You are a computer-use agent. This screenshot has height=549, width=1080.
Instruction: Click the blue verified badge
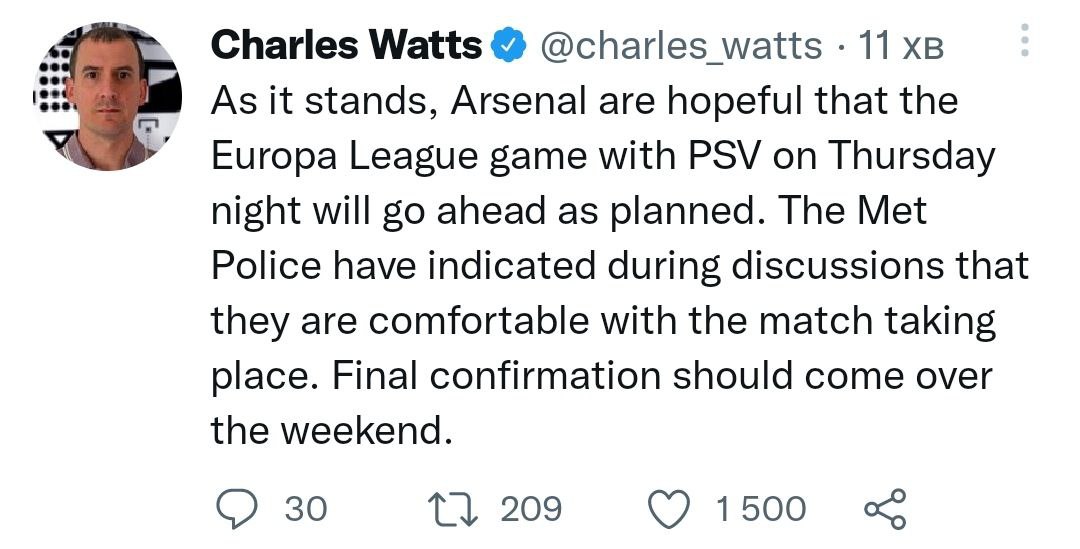click(509, 46)
